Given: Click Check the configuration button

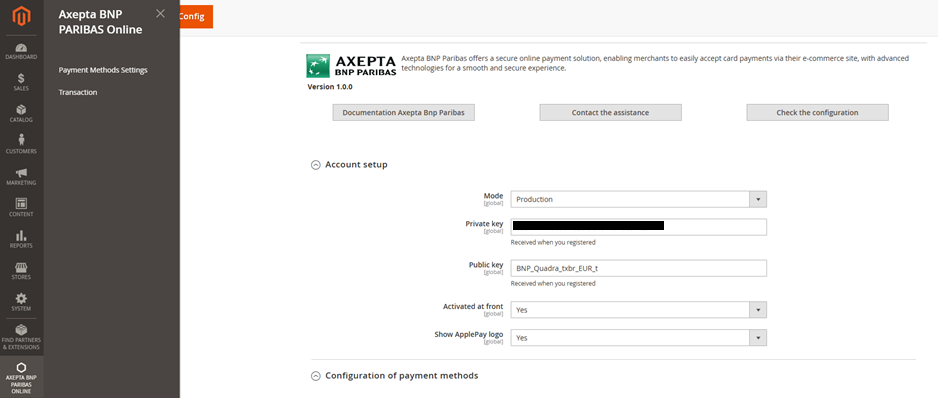Looking at the screenshot, I should (x=817, y=113).
